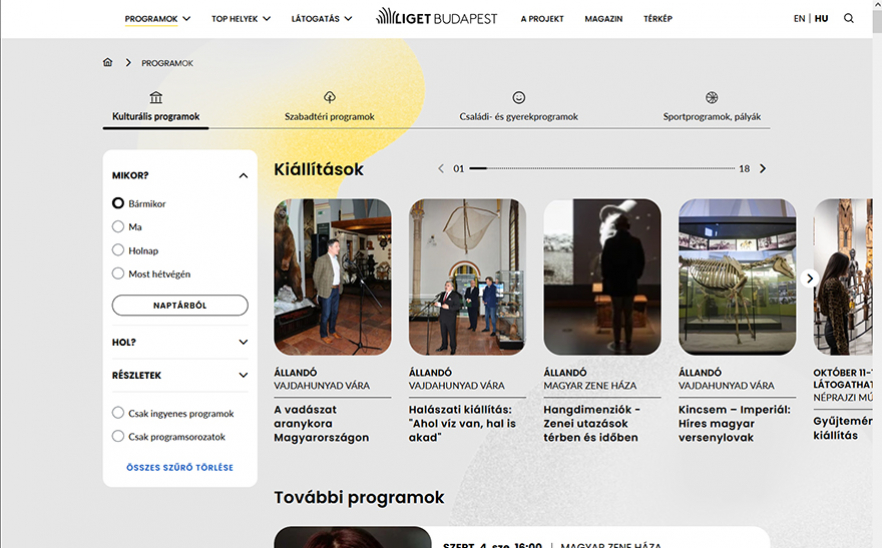The width and height of the screenshot is (882, 548).
Task: Select Ma radio option
Action: (x=118, y=227)
